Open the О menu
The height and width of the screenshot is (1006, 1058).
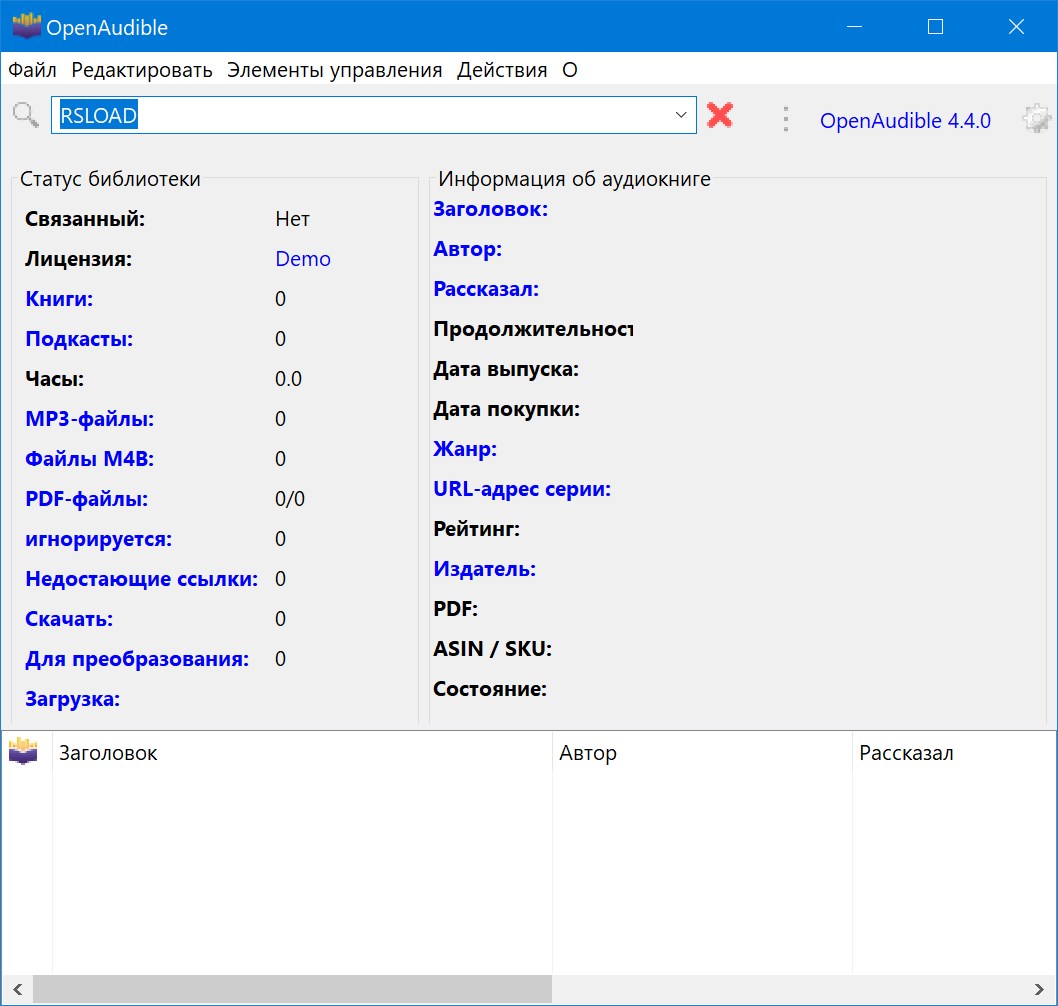tap(570, 70)
